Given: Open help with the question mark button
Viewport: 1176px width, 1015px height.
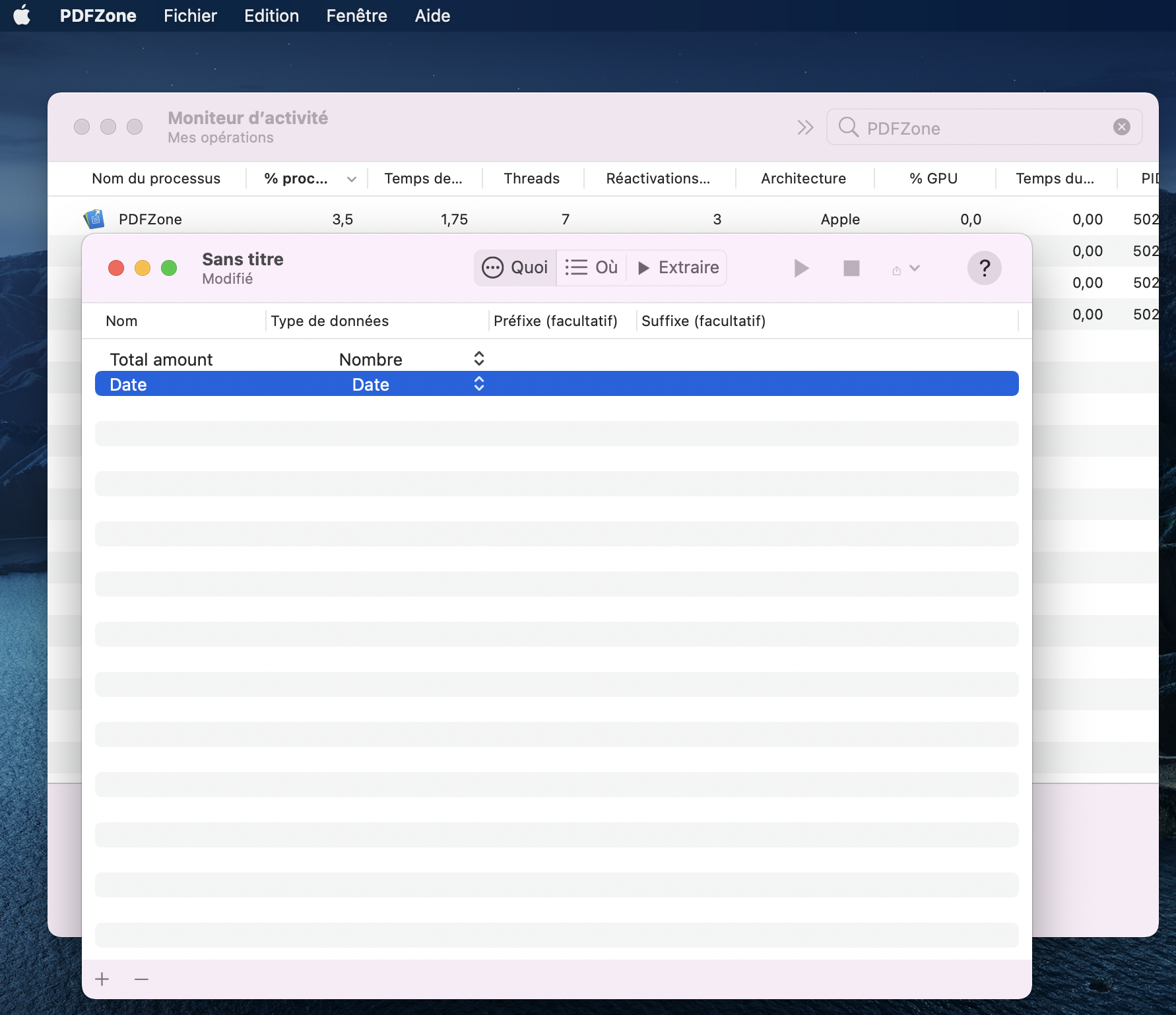Looking at the screenshot, I should (984, 268).
